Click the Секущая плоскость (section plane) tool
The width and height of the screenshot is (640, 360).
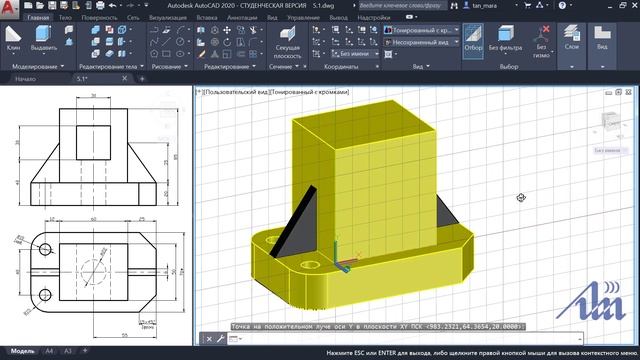[x=287, y=43]
